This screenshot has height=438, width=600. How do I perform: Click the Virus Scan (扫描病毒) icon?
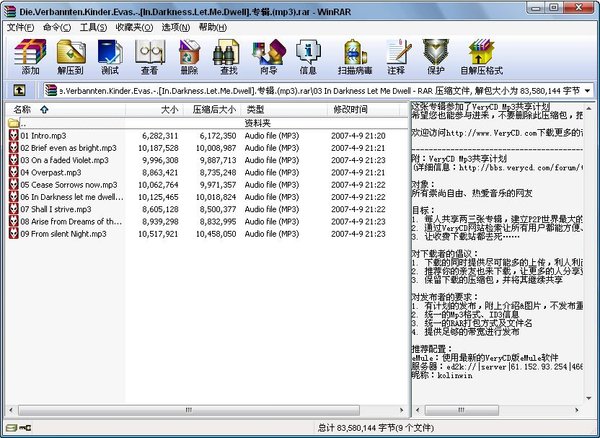355,52
